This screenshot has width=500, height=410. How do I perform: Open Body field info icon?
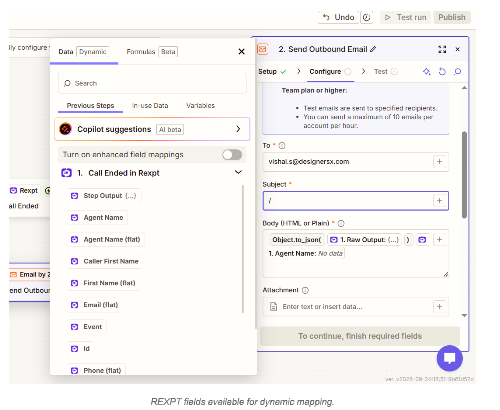pos(341,223)
